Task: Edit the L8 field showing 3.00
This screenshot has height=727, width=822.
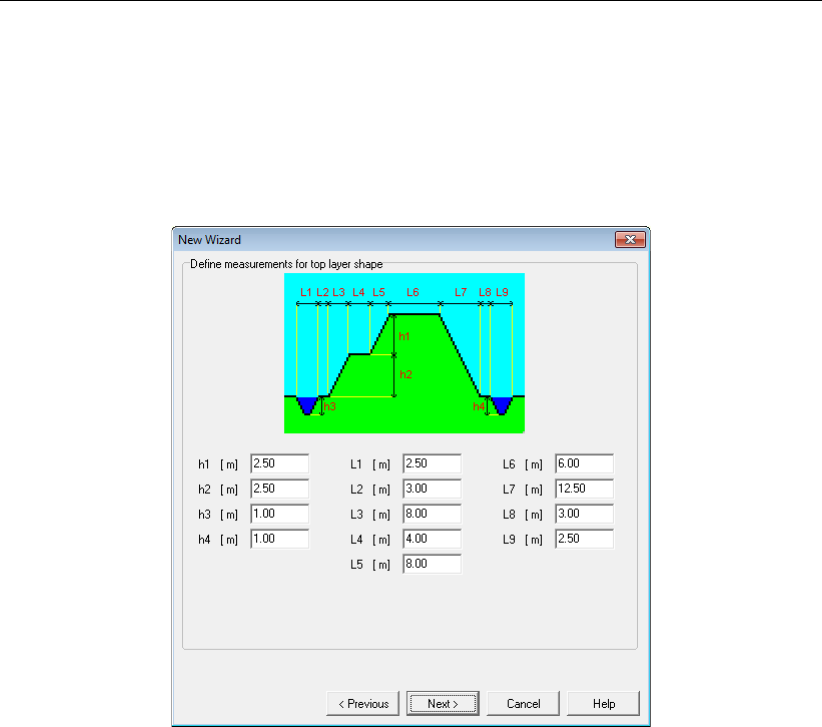Action: point(584,514)
